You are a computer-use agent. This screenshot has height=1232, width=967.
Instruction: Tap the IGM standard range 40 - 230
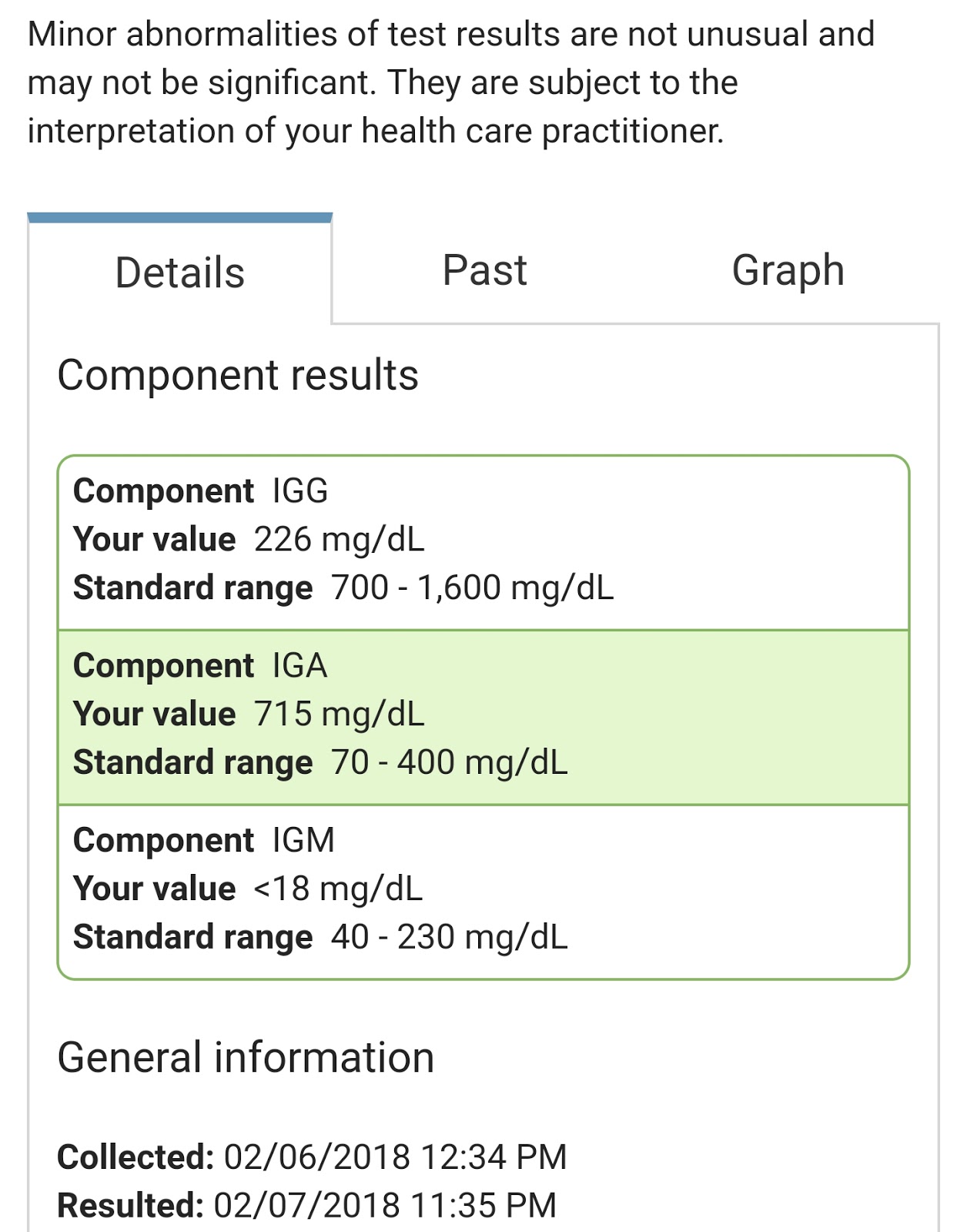(449, 938)
